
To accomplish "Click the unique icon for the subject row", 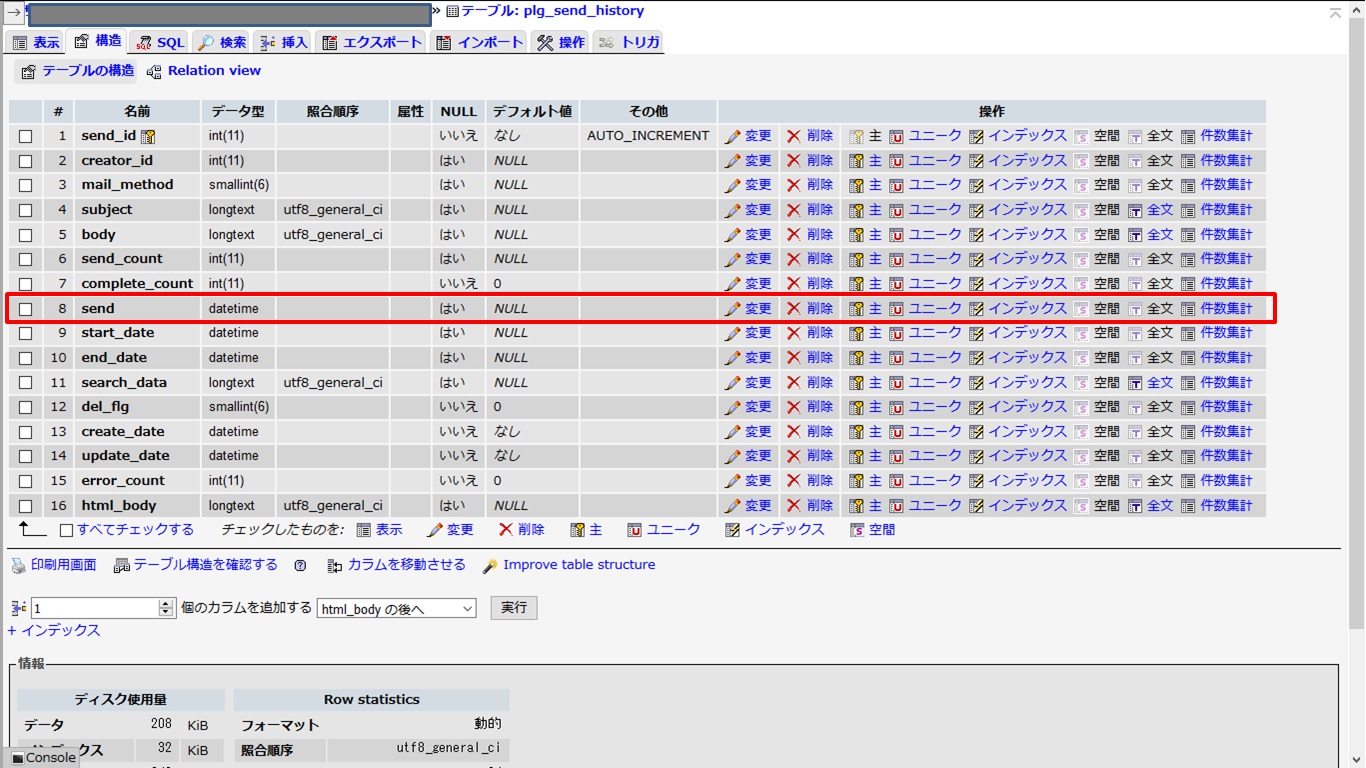I will coord(896,210).
